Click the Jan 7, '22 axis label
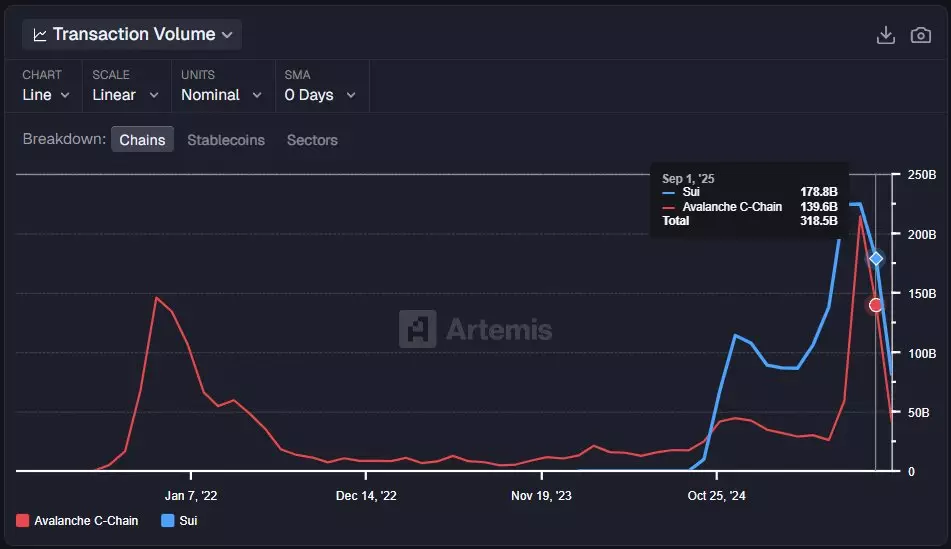This screenshot has height=549, width=951. (191, 495)
